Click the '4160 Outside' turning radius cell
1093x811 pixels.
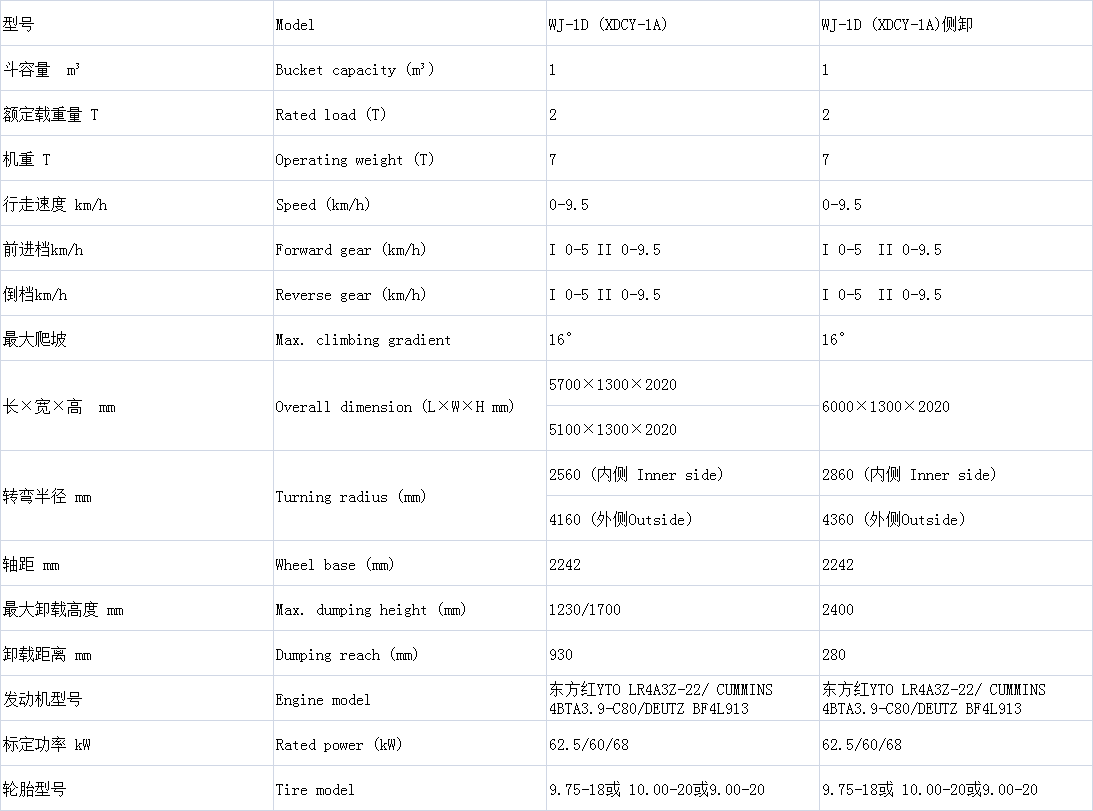tap(620, 520)
